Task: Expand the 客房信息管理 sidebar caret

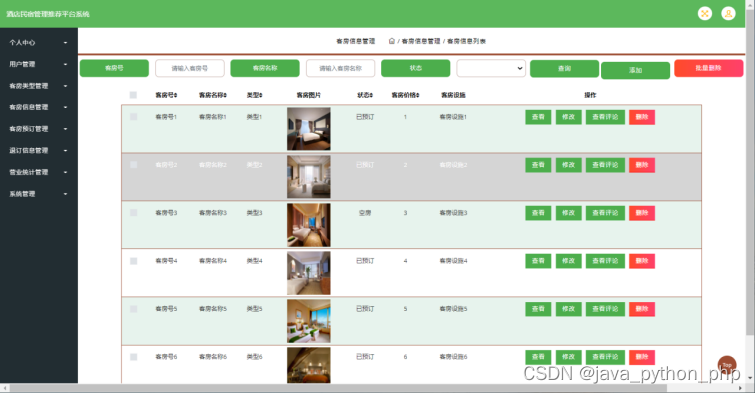Action: pyautogui.click(x=66, y=107)
